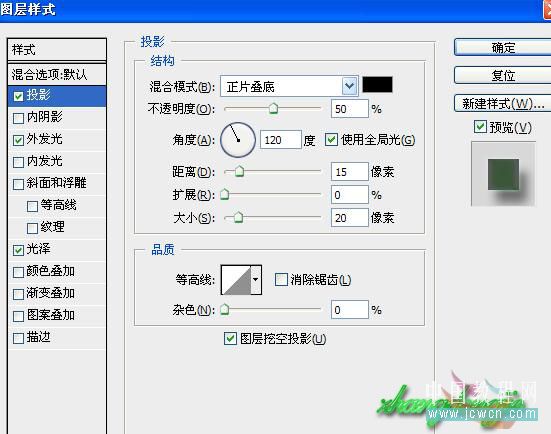This screenshot has width=551, height=434.
Task: Uncheck 图层挖空投影 checkbox
Action: [230, 338]
